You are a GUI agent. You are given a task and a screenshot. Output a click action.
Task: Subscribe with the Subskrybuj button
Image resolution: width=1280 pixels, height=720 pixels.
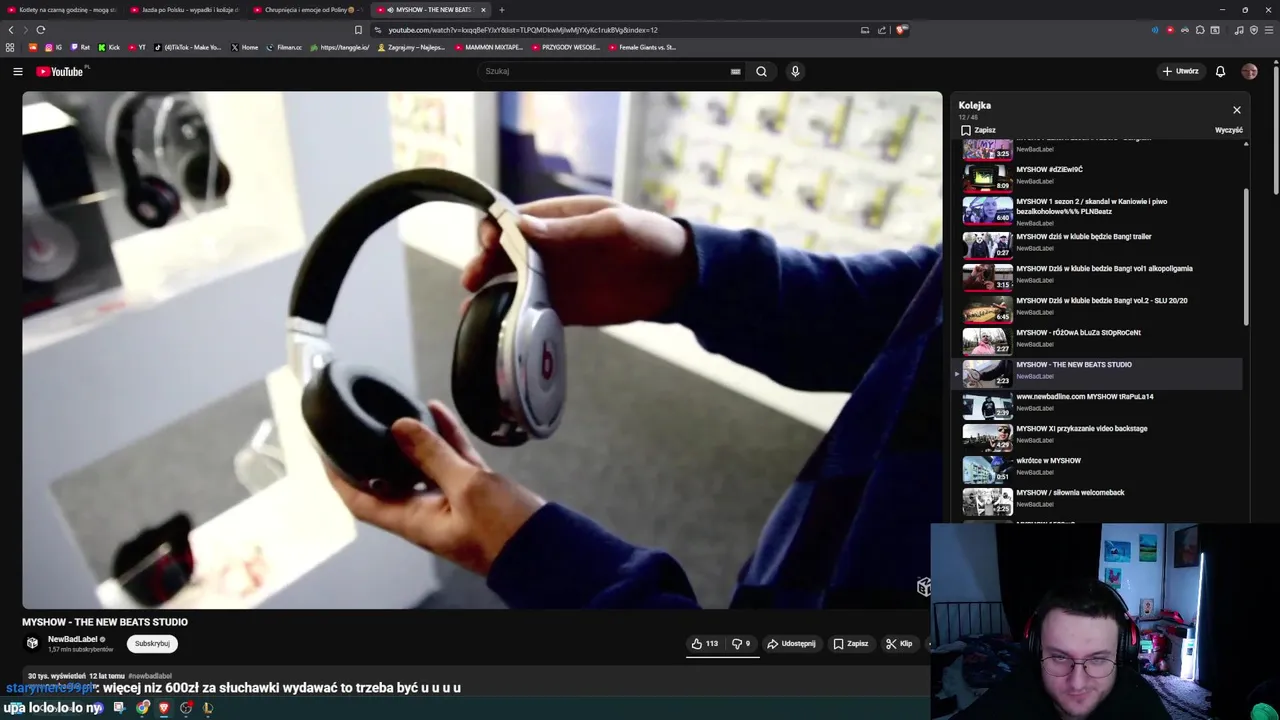coord(152,643)
